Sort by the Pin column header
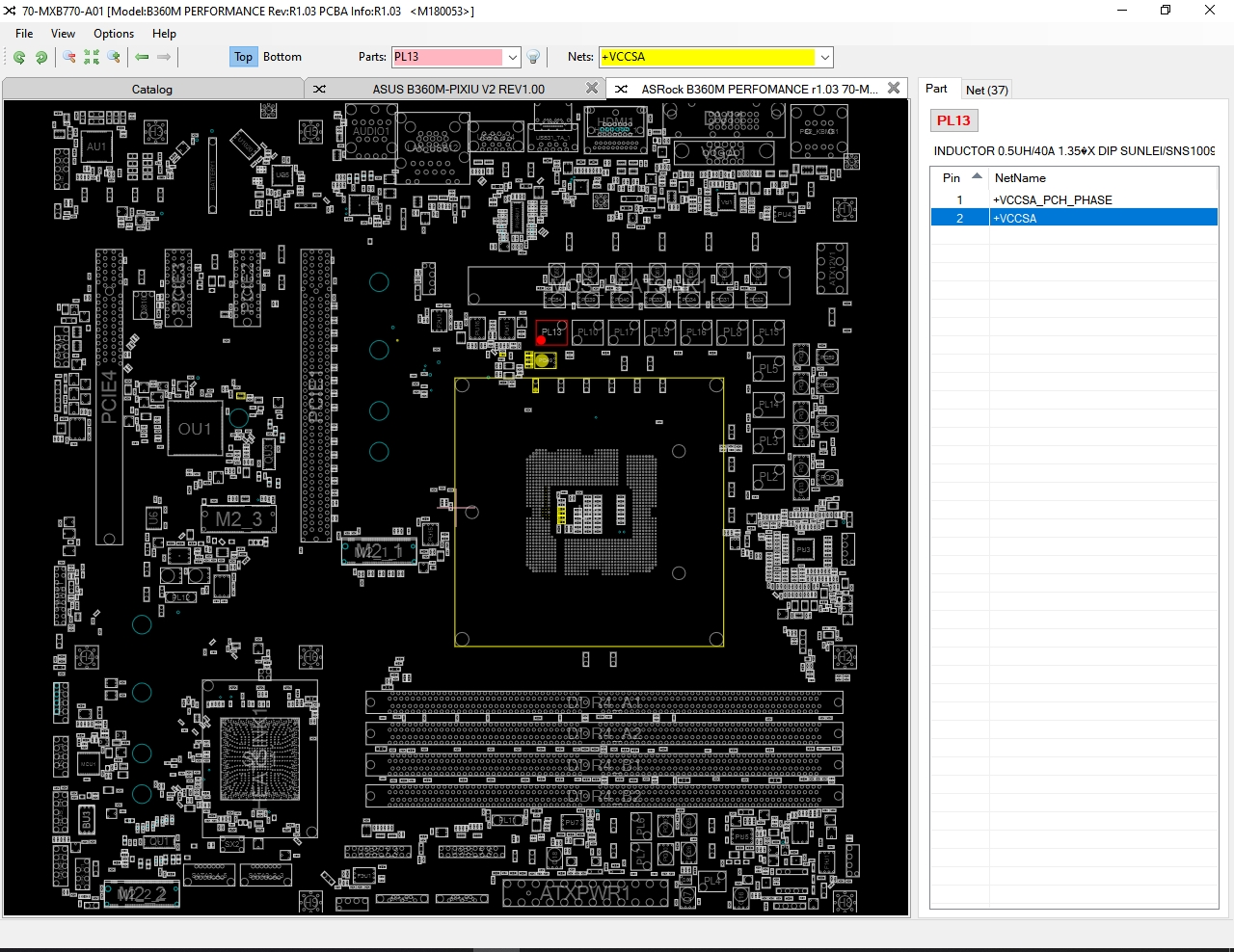Viewport: 1234px width, 952px height. tap(960, 177)
